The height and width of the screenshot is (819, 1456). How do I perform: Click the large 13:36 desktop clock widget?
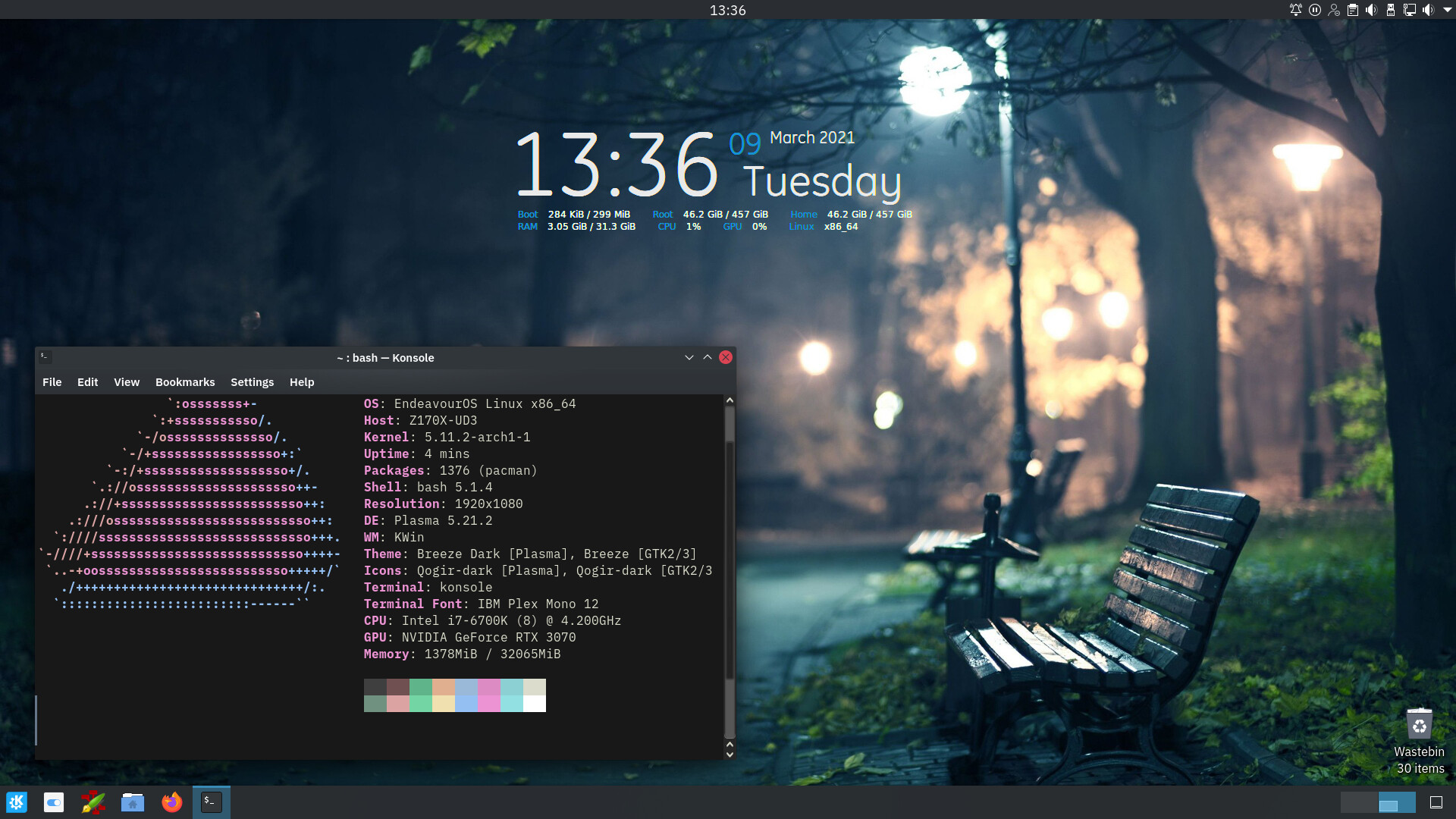tap(617, 165)
